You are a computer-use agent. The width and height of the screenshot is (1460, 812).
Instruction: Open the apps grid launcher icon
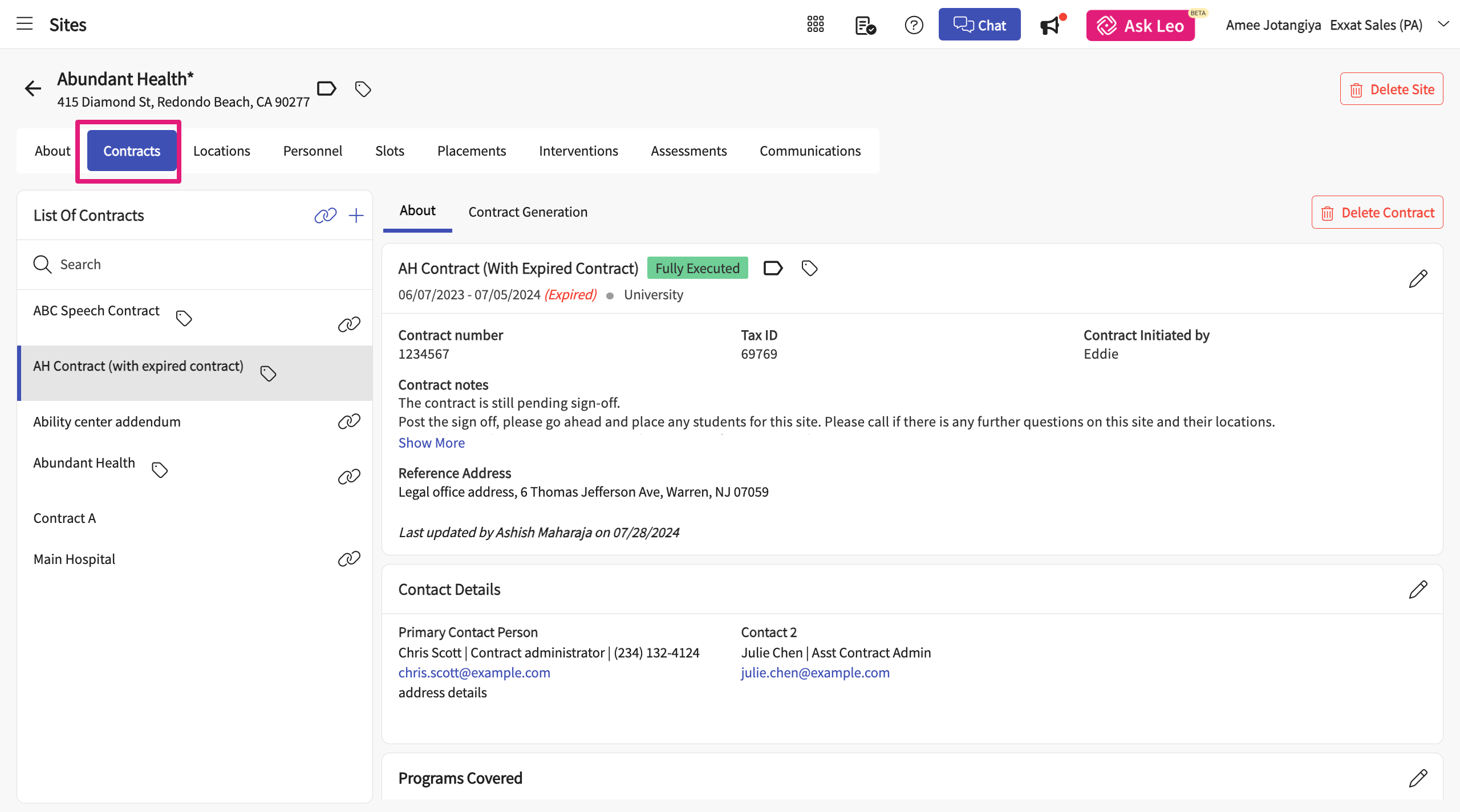tap(816, 25)
